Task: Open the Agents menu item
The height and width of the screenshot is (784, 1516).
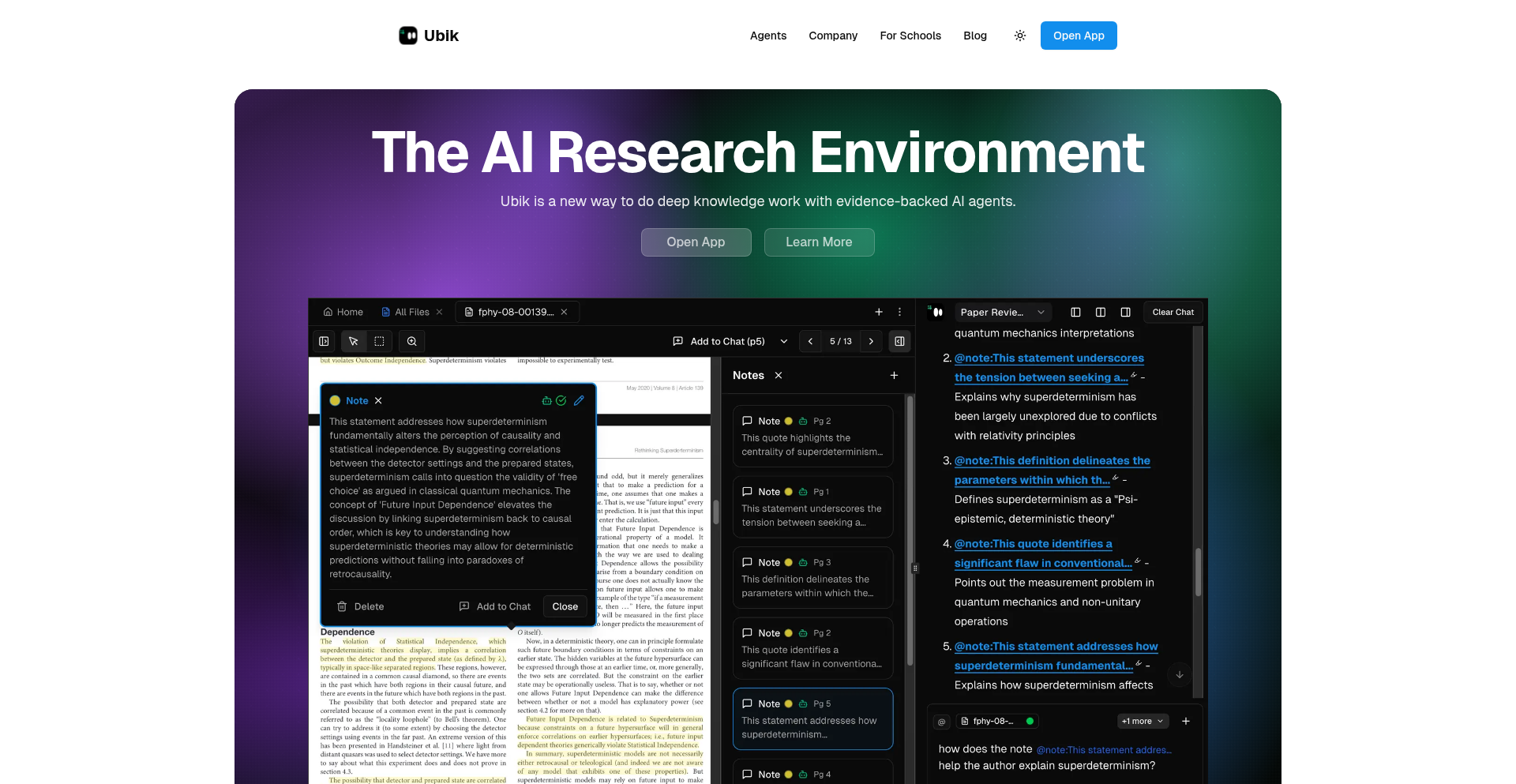Action: [x=768, y=36]
